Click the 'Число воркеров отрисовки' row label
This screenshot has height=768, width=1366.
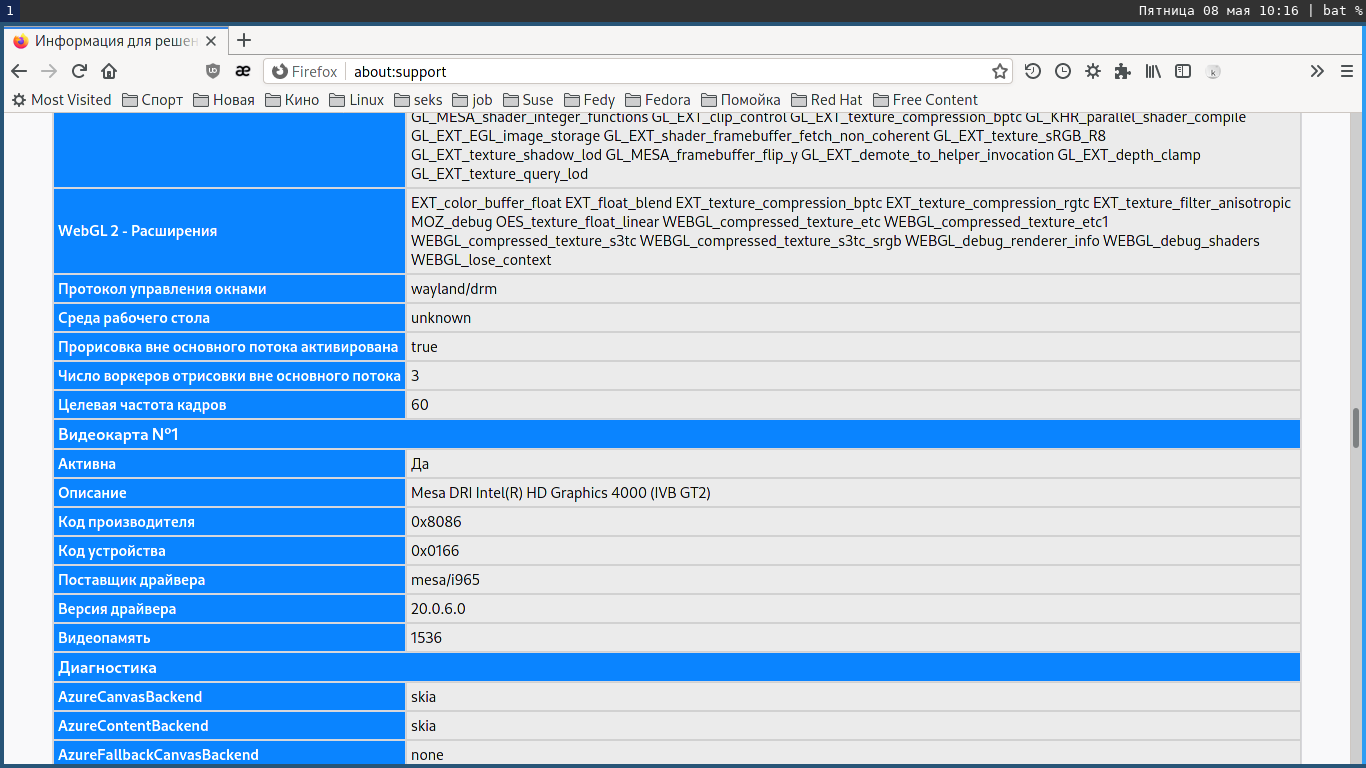(x=229, y=376)
